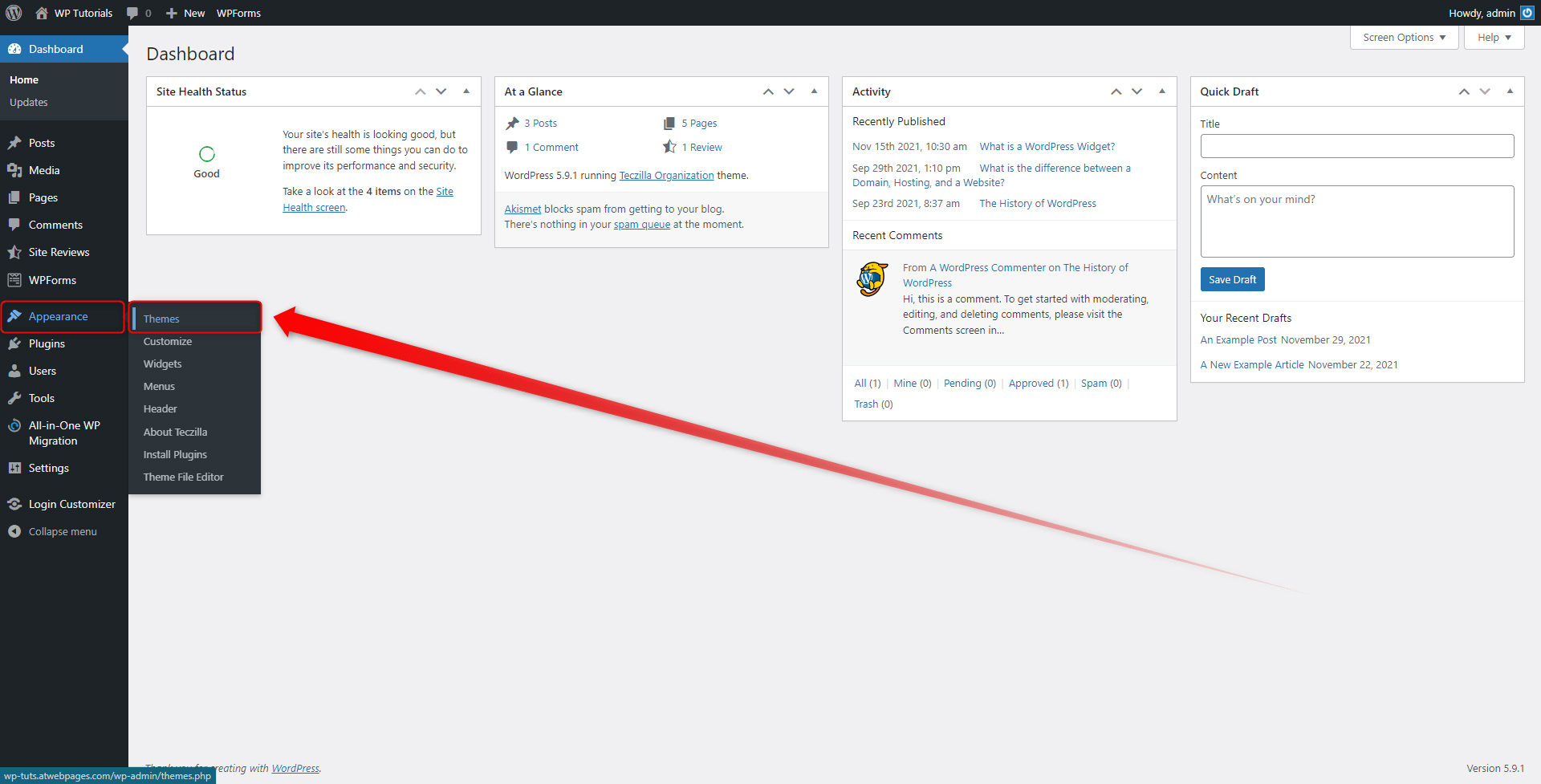Open Updates under Dashboard menu
This screenshot has width=1541, height=784.
29,102
